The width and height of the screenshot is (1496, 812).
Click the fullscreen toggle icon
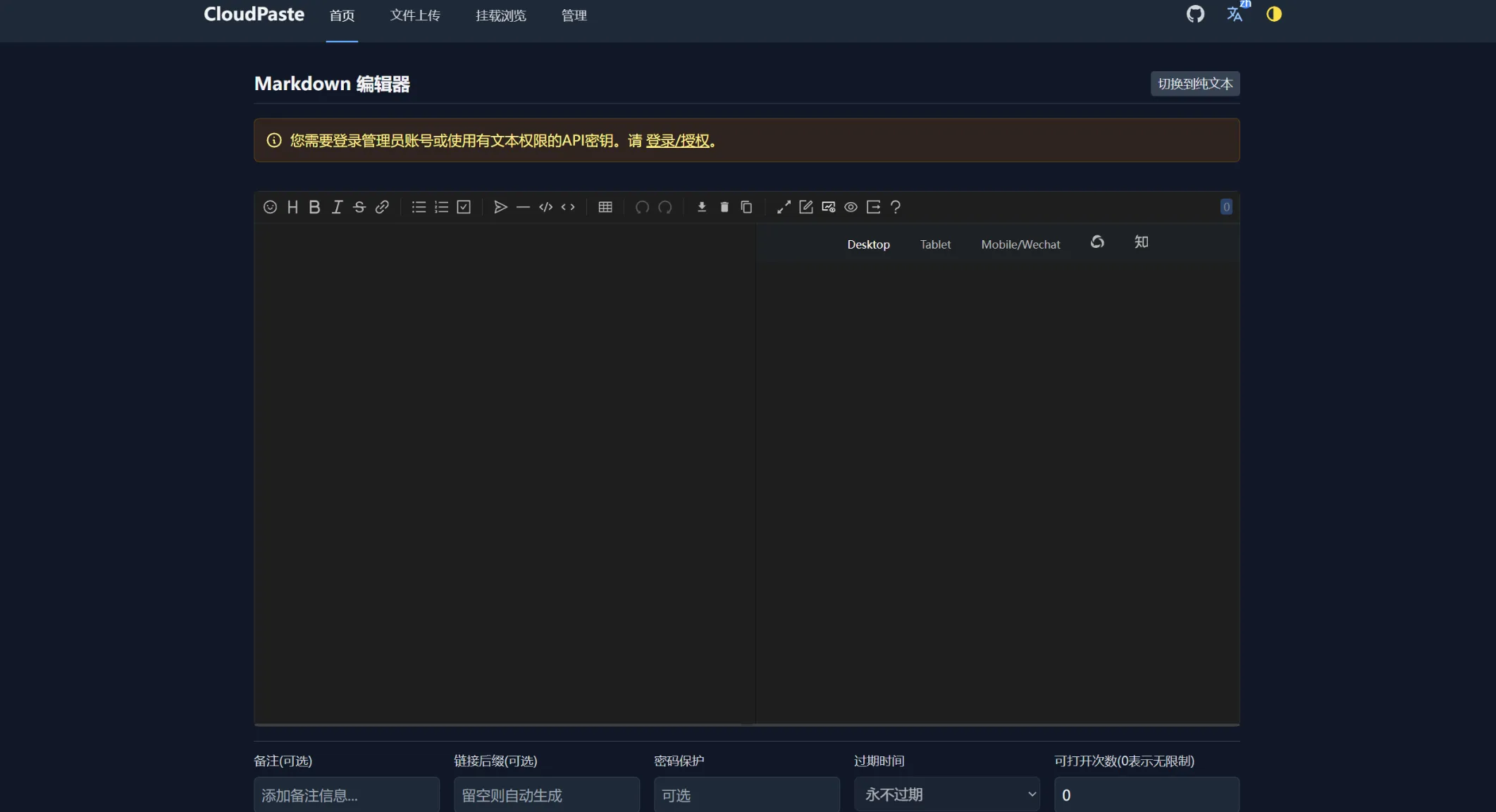click(x=784, y=207)
